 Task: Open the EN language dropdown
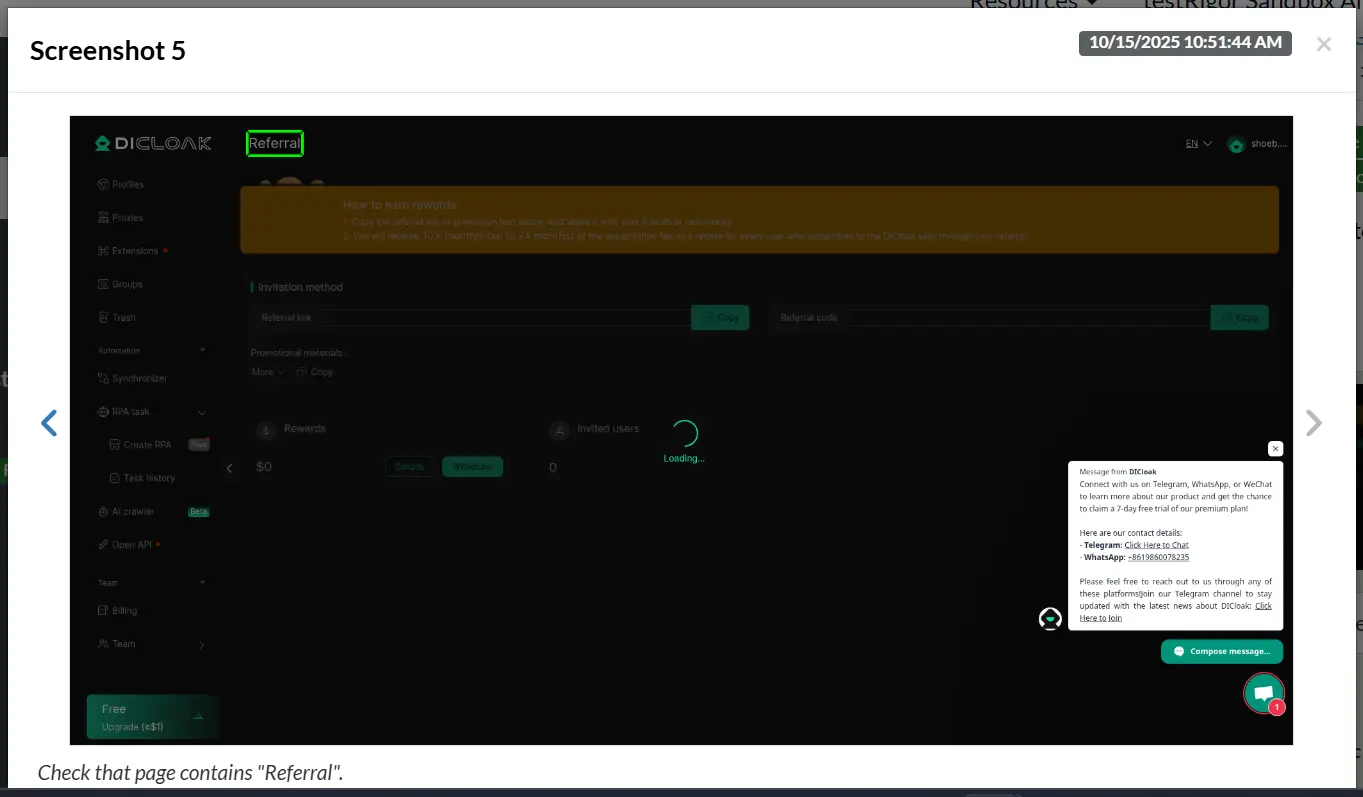1198,144
